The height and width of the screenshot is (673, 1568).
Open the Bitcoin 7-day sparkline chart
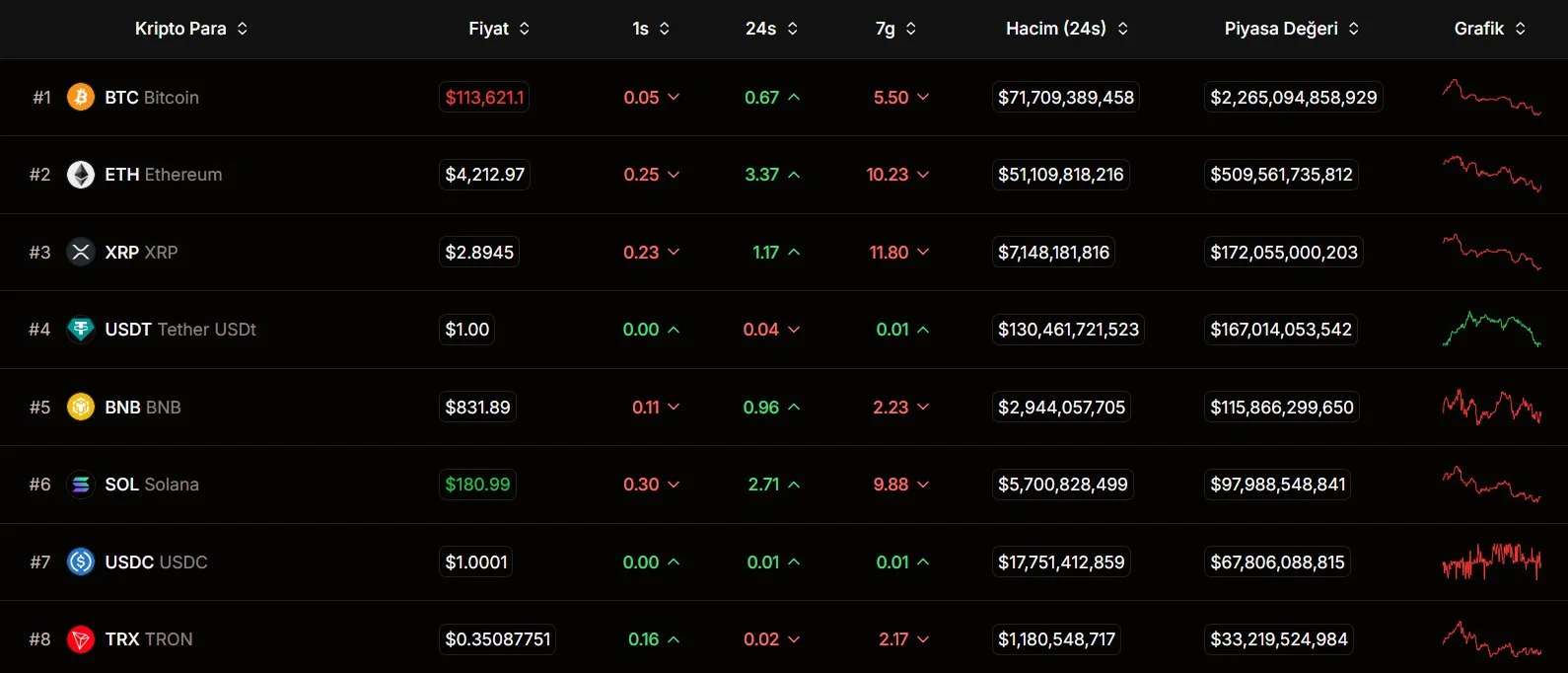(x=1491, y=97)
